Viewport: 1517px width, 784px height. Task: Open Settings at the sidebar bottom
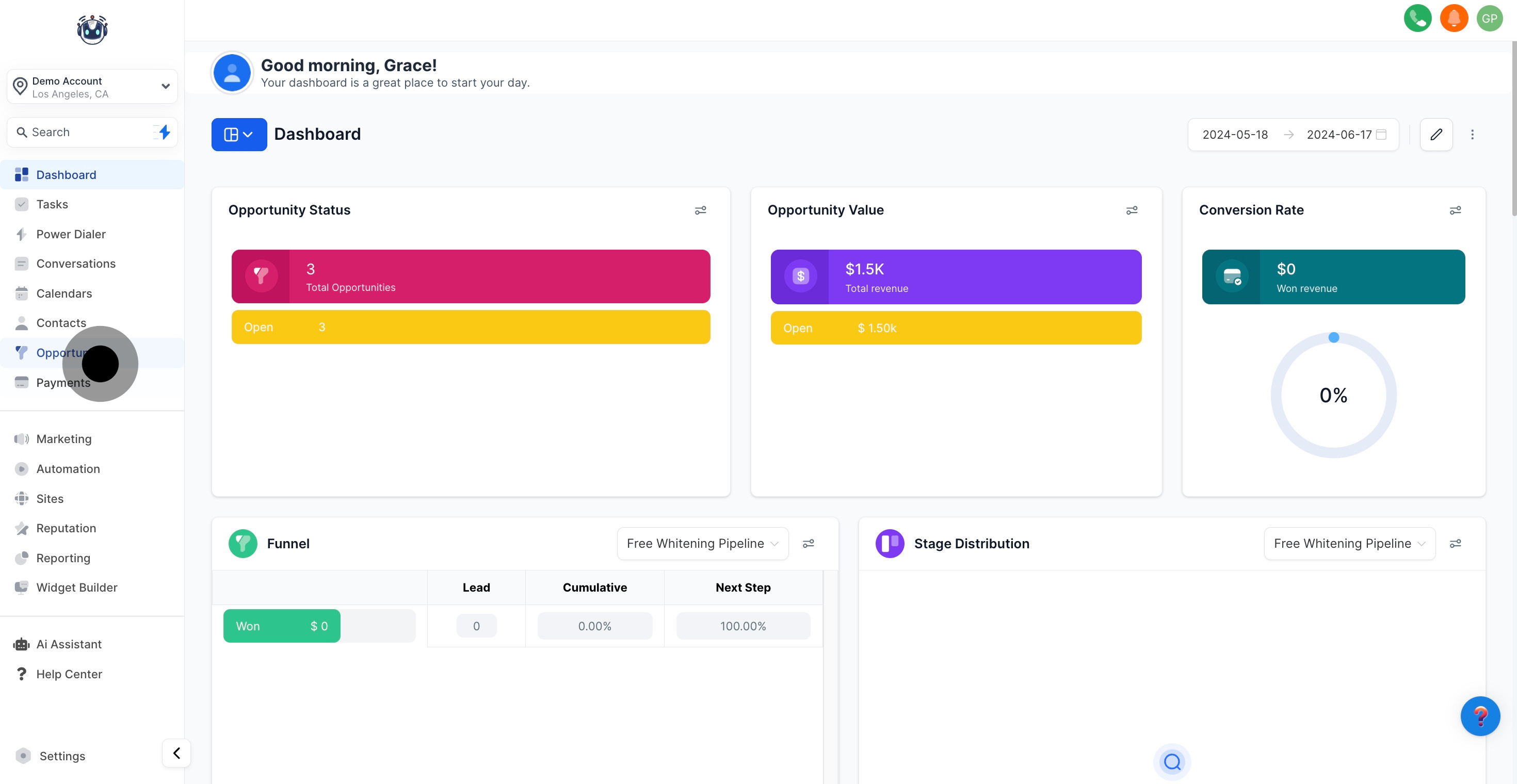[x=62, y=756]
